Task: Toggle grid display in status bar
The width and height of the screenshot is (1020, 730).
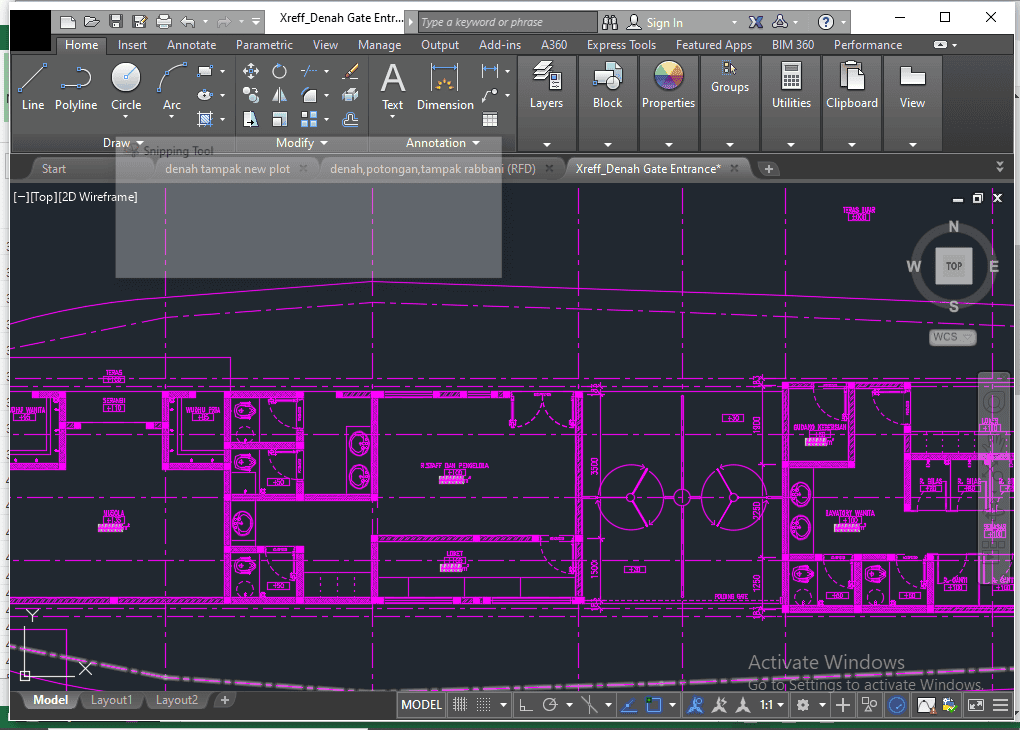Action: point(460,705)
